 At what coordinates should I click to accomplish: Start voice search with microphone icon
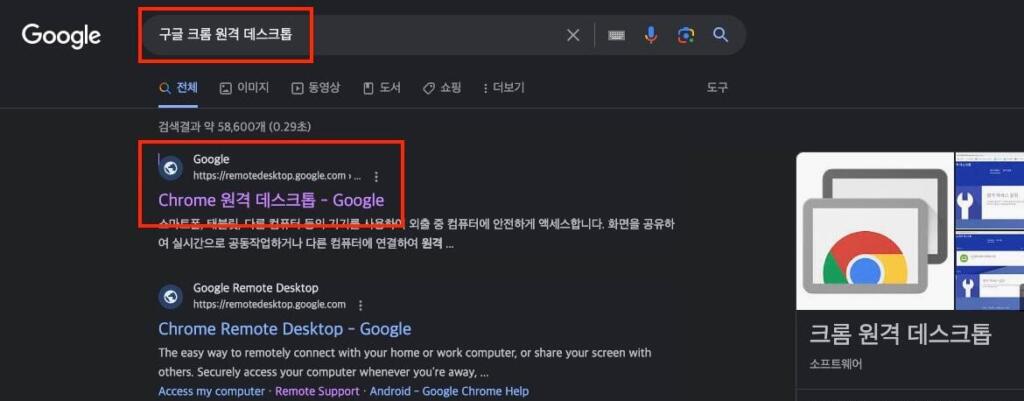[x=651, y=35]
